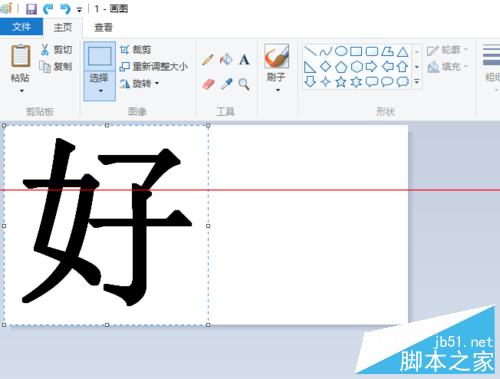Select the Hexagon shape
This screenshot has height=379, width=500.
pos(356,67)
